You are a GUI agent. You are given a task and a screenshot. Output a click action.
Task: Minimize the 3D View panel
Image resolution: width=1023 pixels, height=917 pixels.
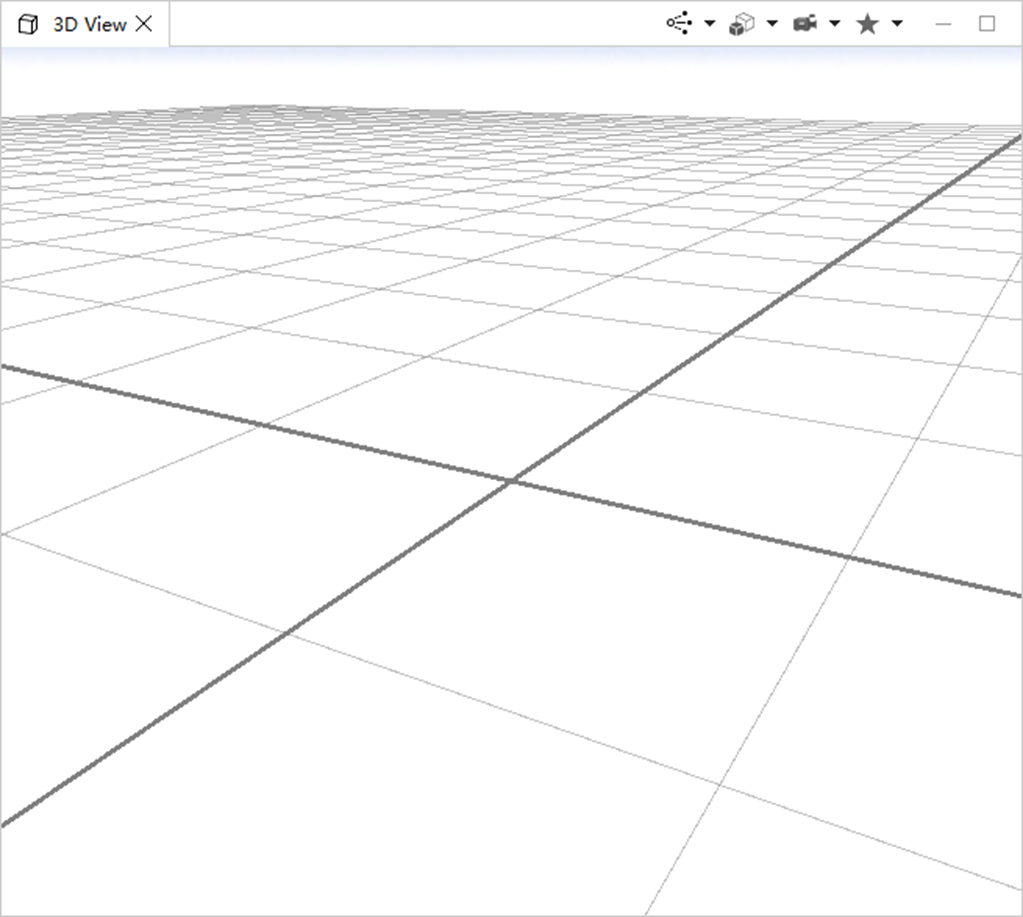[943, 24]
